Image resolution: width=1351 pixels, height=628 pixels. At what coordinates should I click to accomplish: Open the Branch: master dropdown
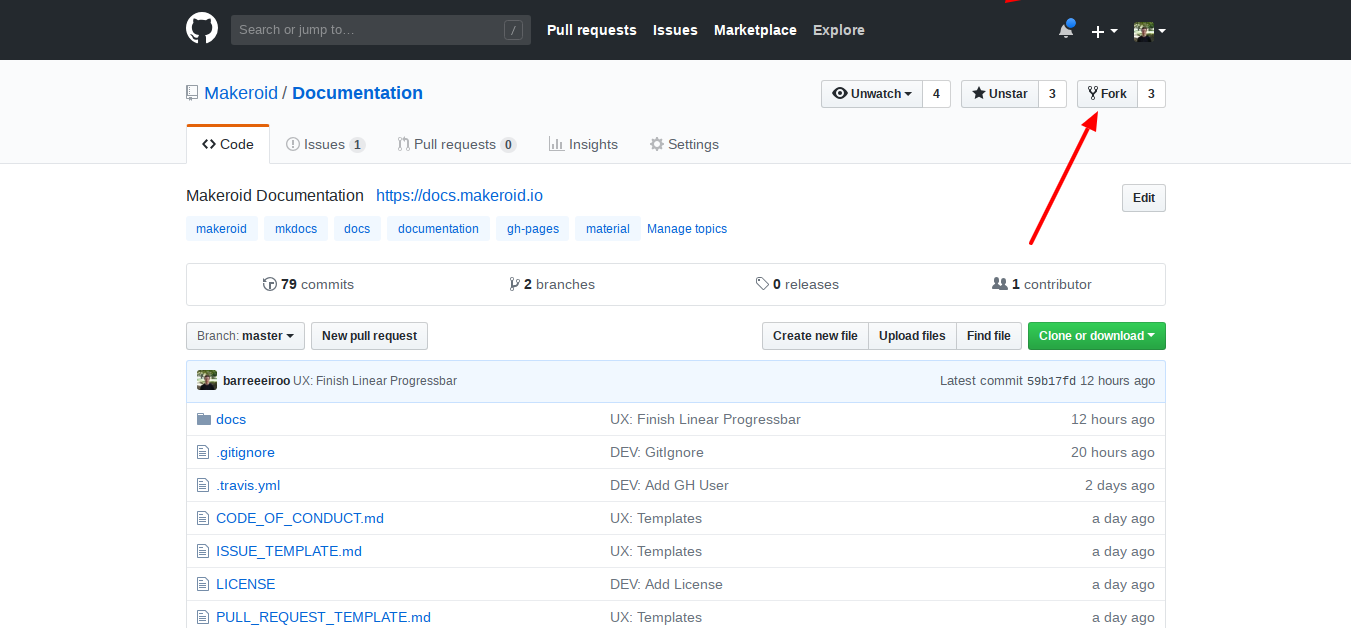pyautogui.click(x=245, y=336)
